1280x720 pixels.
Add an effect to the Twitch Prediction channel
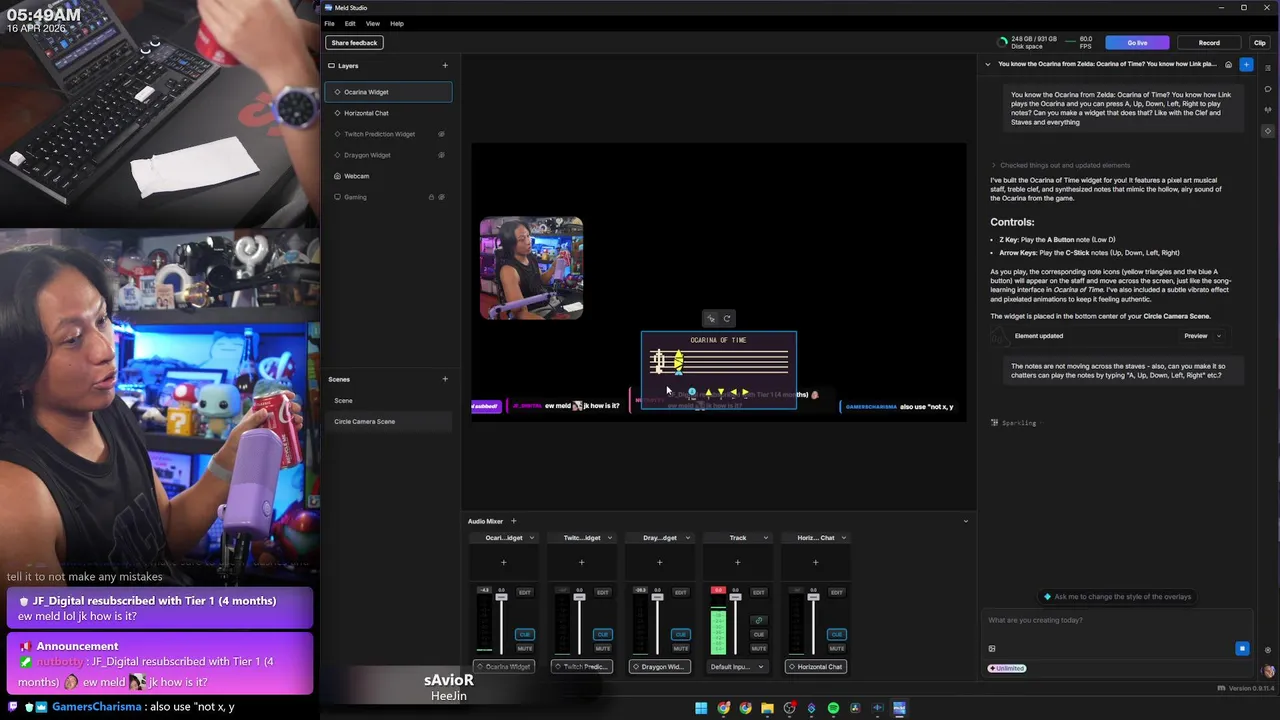[x=581, y=562]
